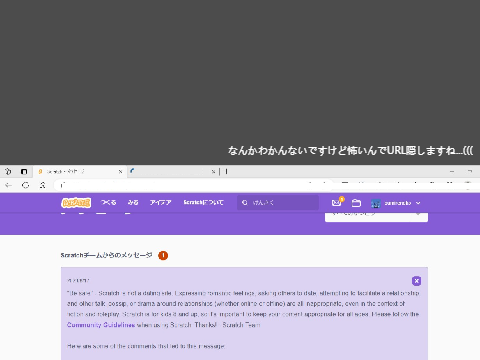Switch to the Scratch browser tab
Screen dimensions: 480x360
[80, 171]
